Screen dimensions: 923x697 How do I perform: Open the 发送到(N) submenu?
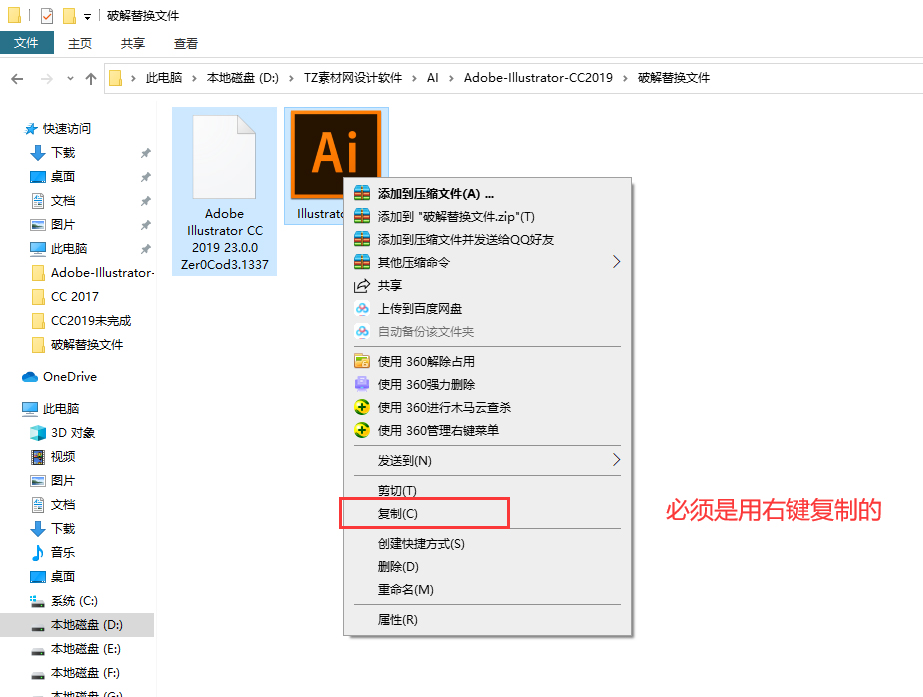(487, 460)
